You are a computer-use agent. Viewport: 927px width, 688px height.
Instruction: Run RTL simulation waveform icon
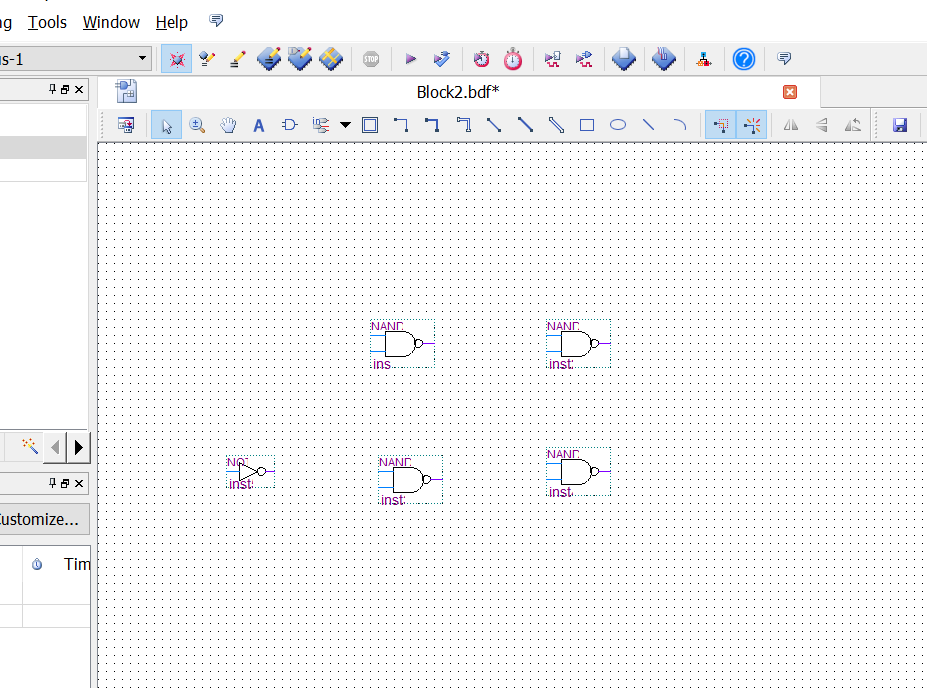point(552,59)
